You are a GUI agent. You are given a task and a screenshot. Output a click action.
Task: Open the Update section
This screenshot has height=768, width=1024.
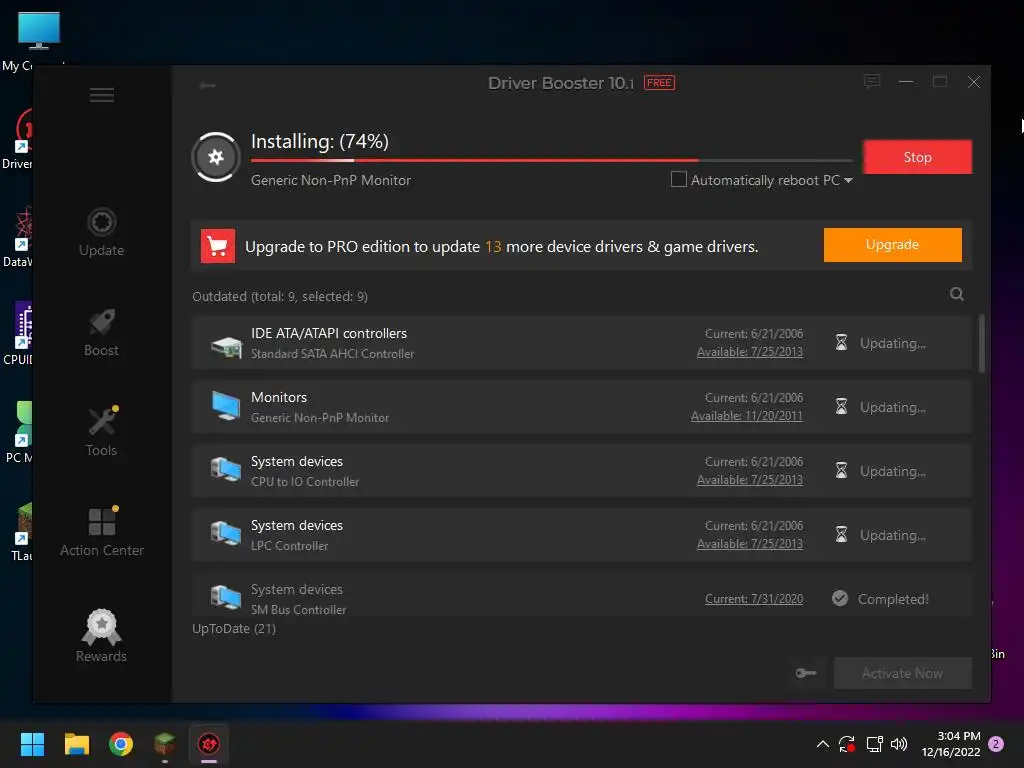[x=101, y=232]
